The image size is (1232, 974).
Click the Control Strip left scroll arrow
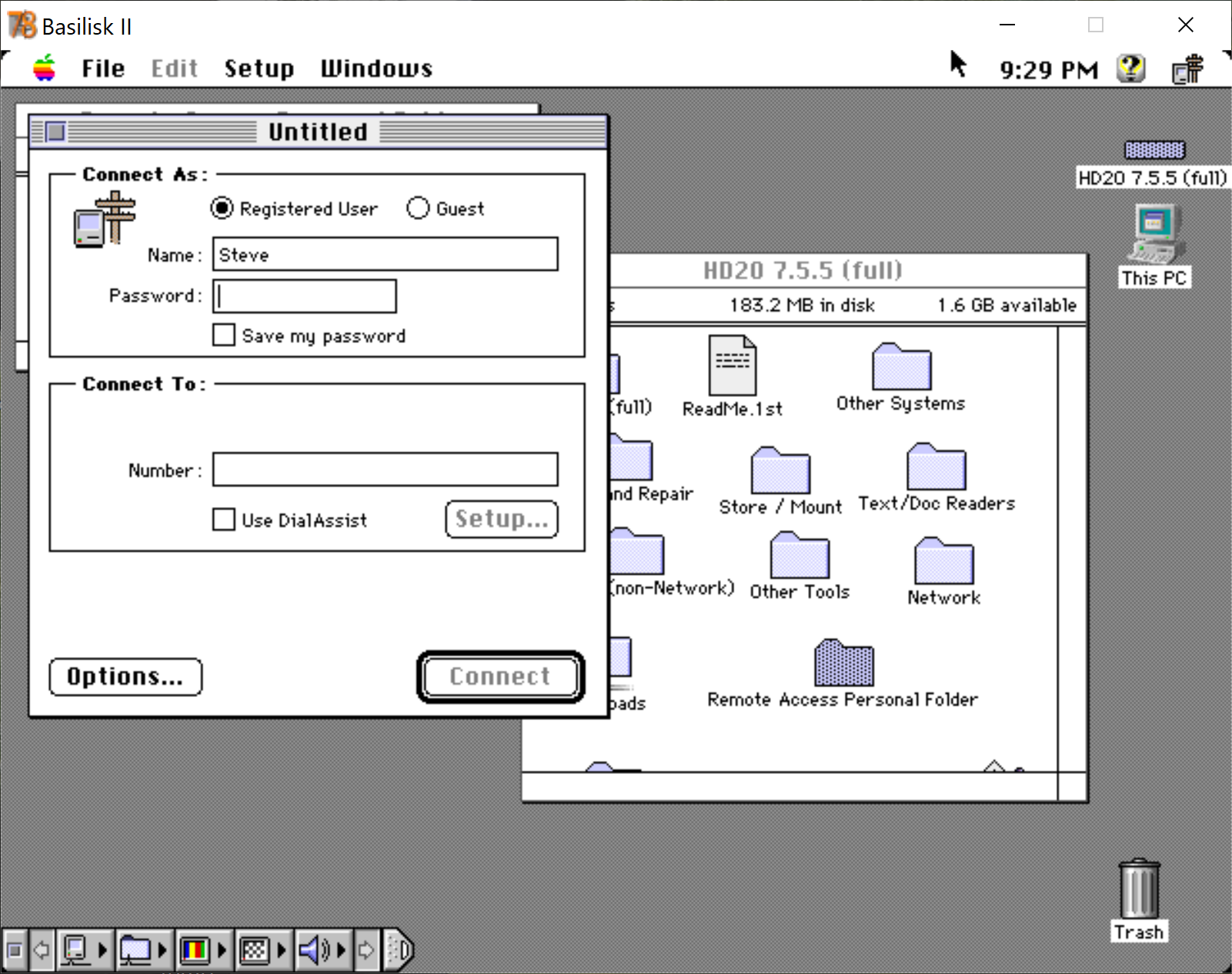pos(42,950)
